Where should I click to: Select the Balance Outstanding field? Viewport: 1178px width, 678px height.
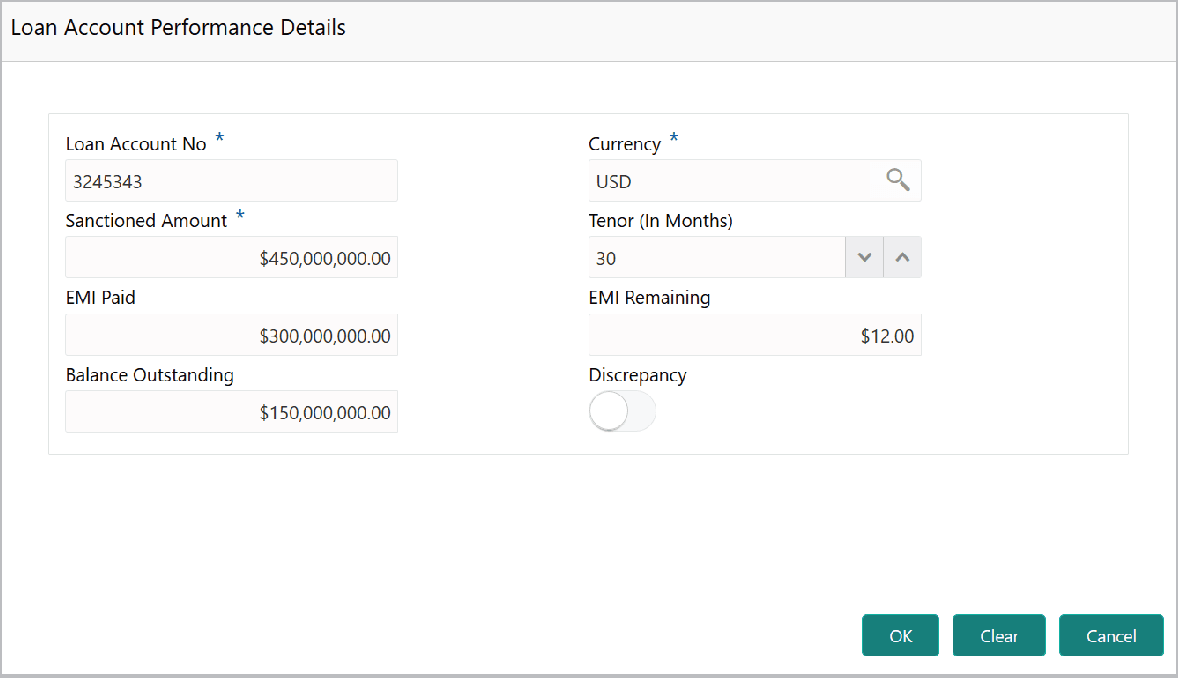pos(231,411)
